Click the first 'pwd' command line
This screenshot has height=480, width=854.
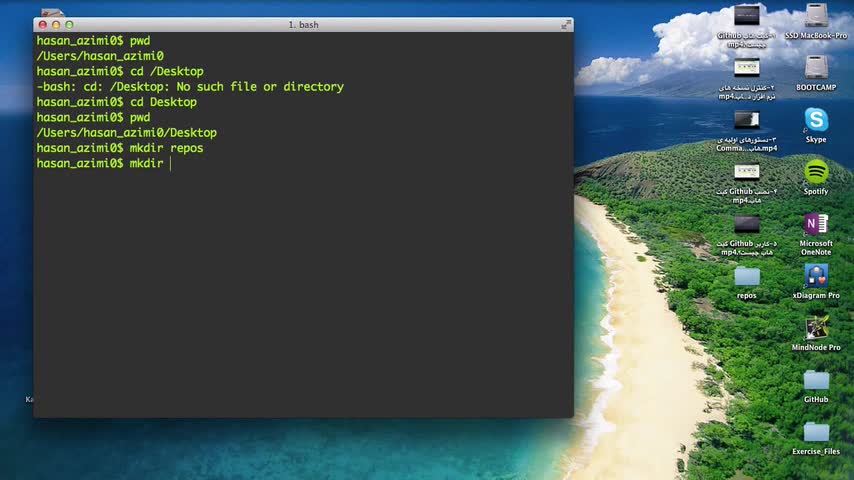(x=93, y=41)
